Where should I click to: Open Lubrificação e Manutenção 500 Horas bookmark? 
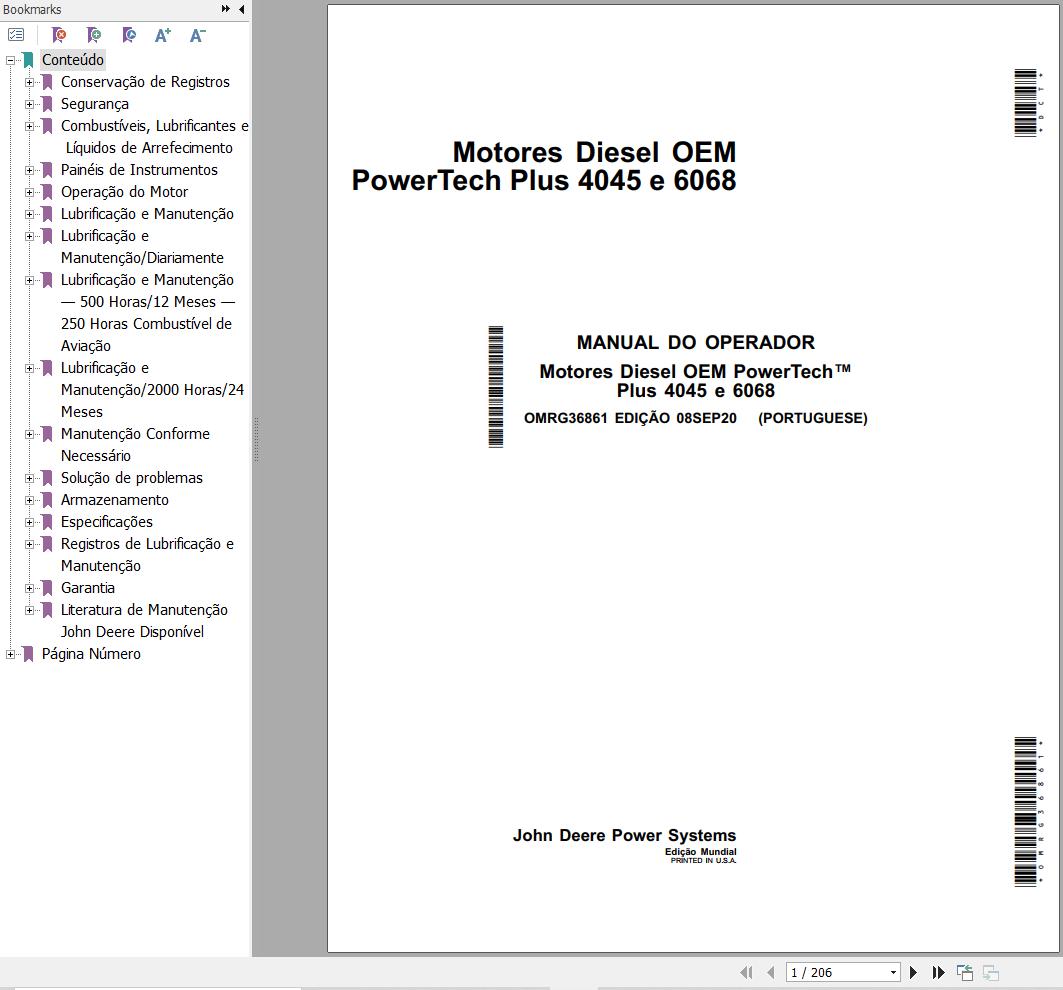point(148,313)
